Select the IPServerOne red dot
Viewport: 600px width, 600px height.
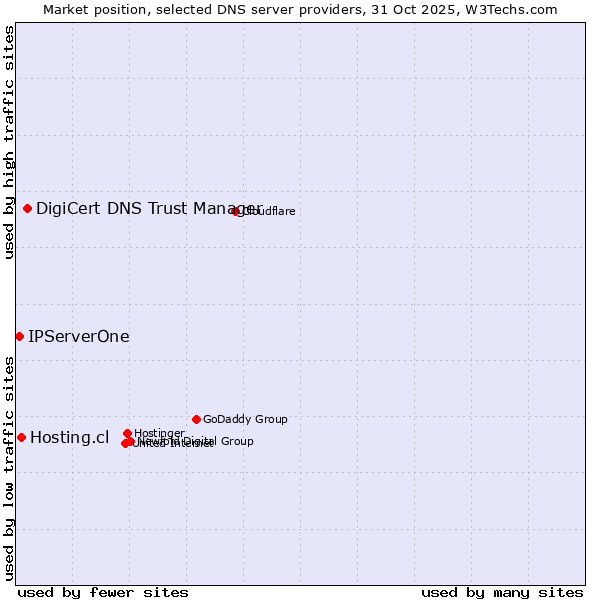point(19,336)
